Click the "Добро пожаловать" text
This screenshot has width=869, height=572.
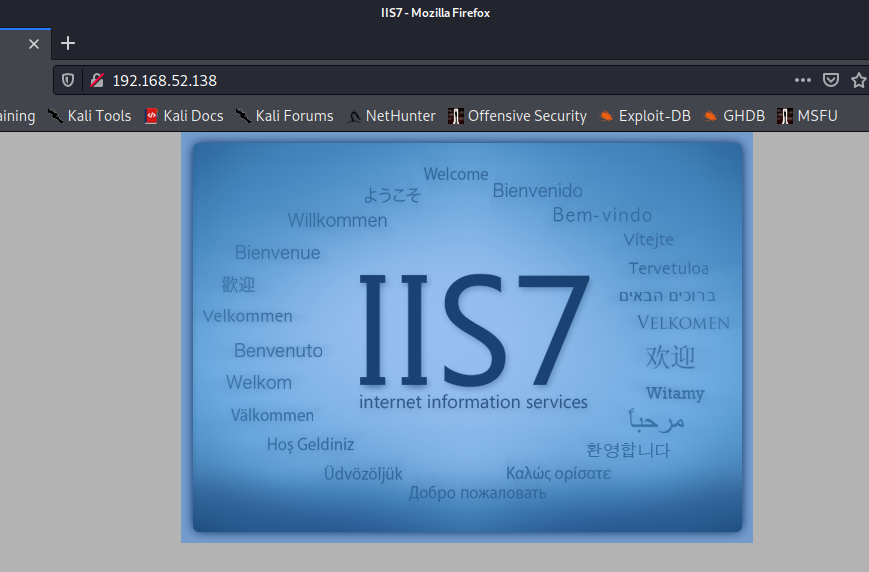click(x=478, y=493)
